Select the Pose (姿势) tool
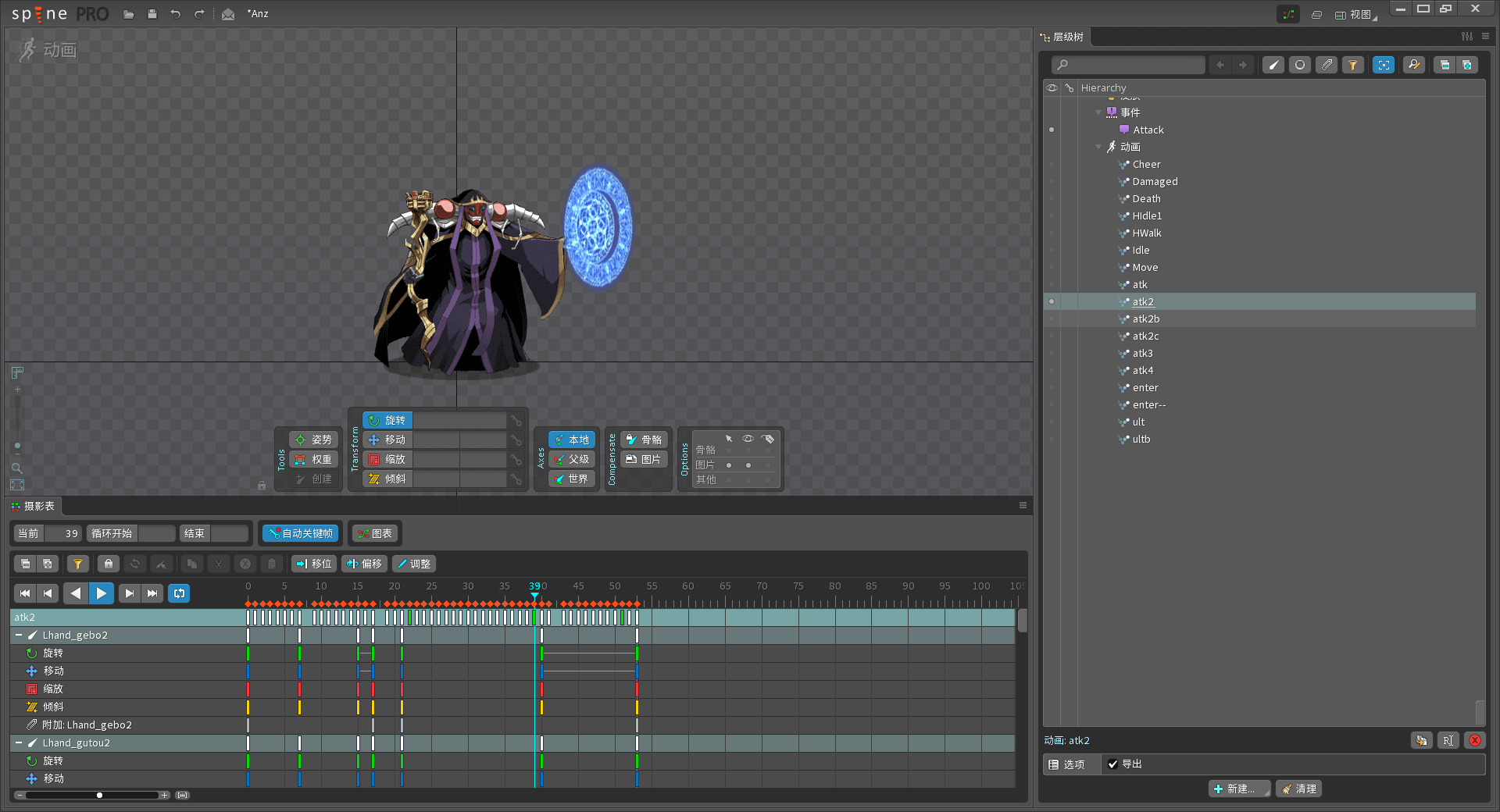The image size is (1500, 812). (x=314, y=440)
